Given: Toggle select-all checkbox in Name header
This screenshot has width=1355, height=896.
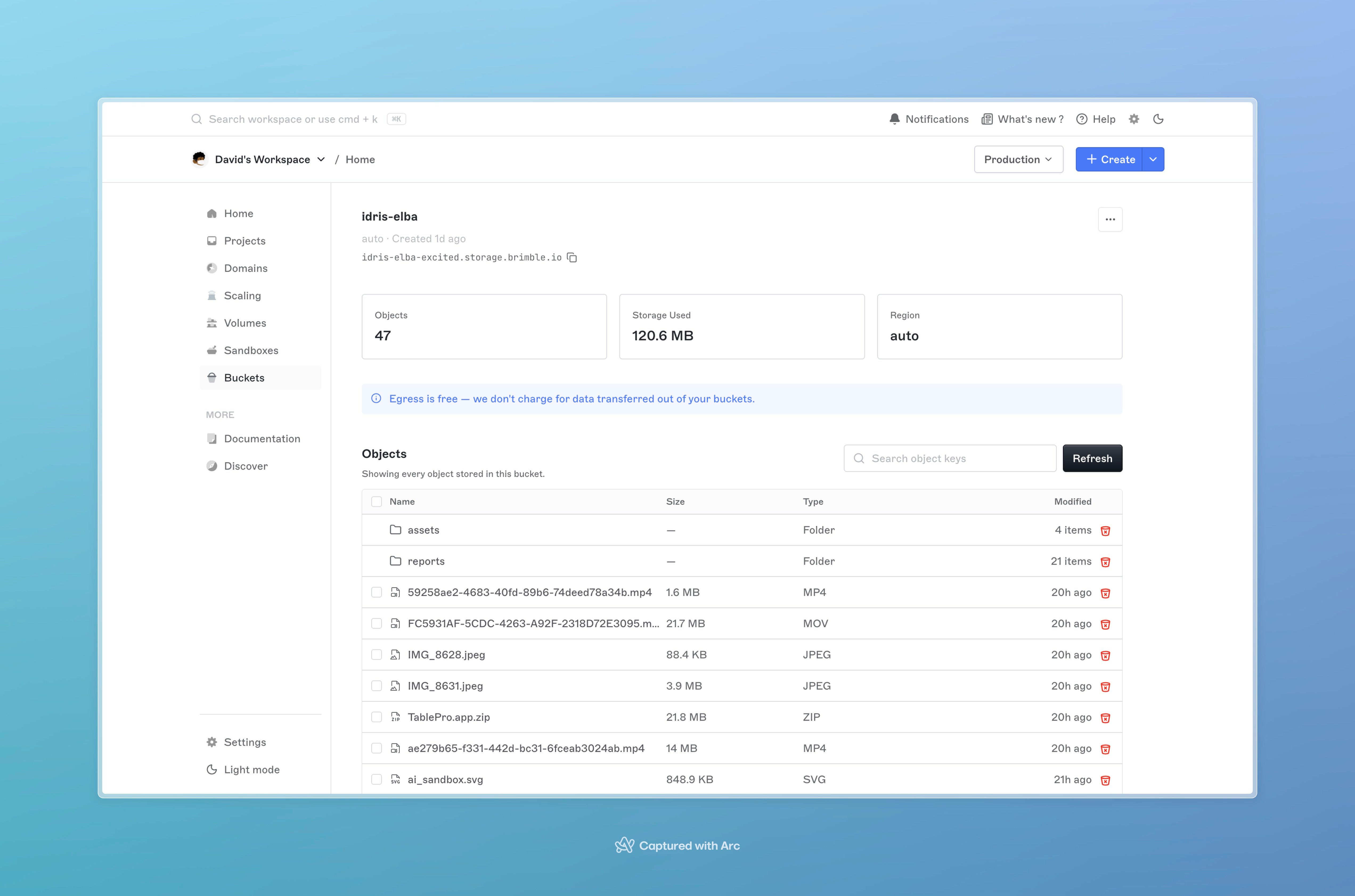Looking at the screenshot, I should coord(376,501).
